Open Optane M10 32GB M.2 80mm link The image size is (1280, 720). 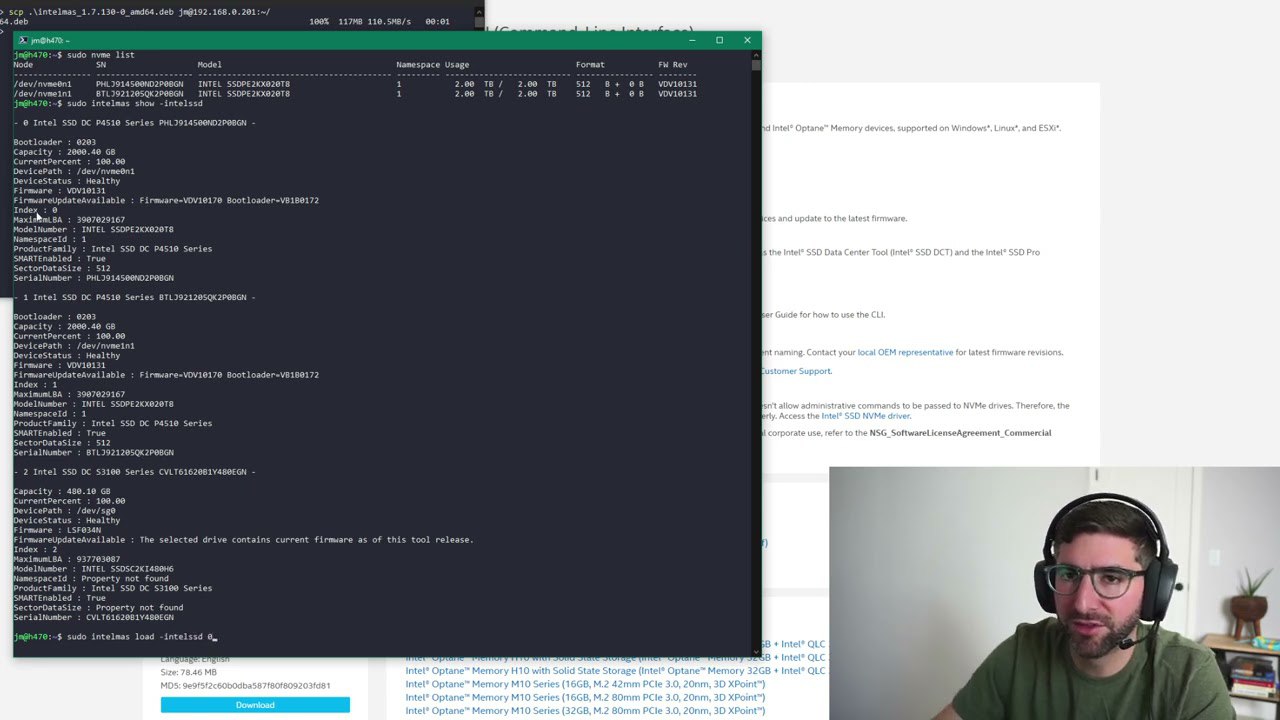point(585,710)
